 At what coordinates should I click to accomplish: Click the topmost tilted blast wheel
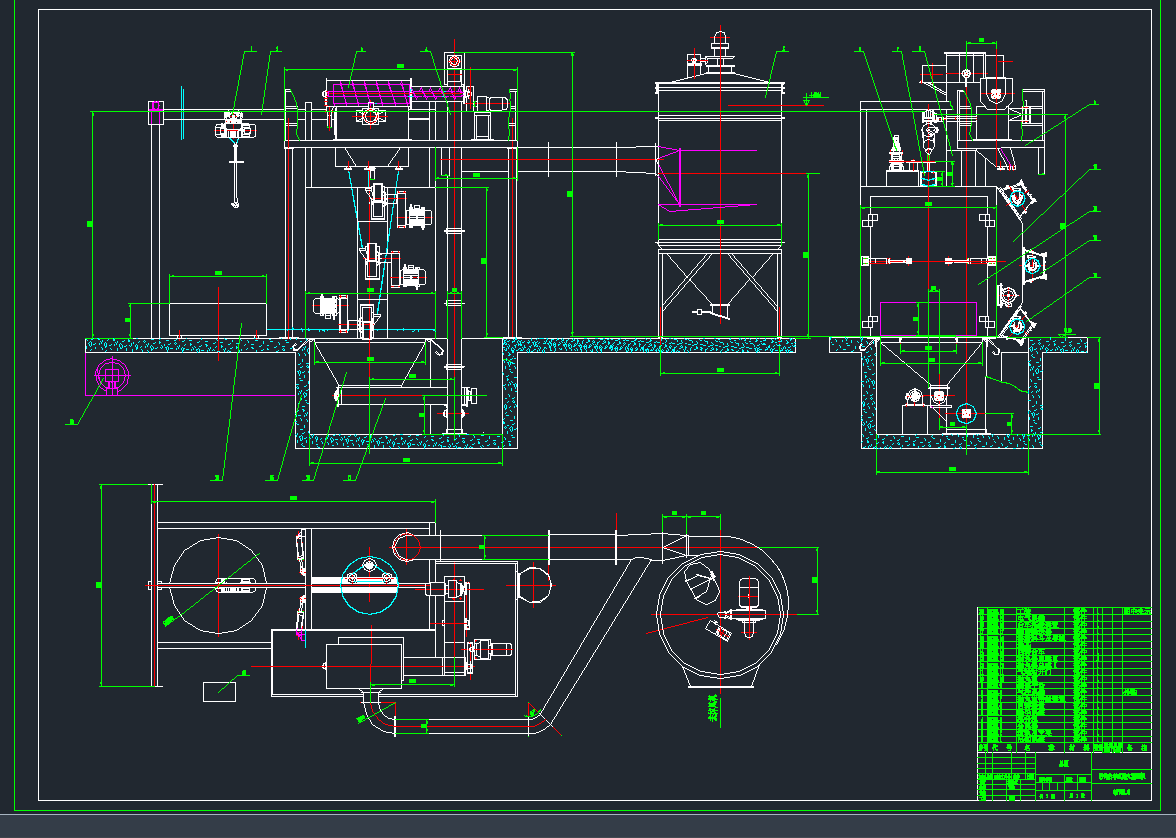click(1016, 198)
